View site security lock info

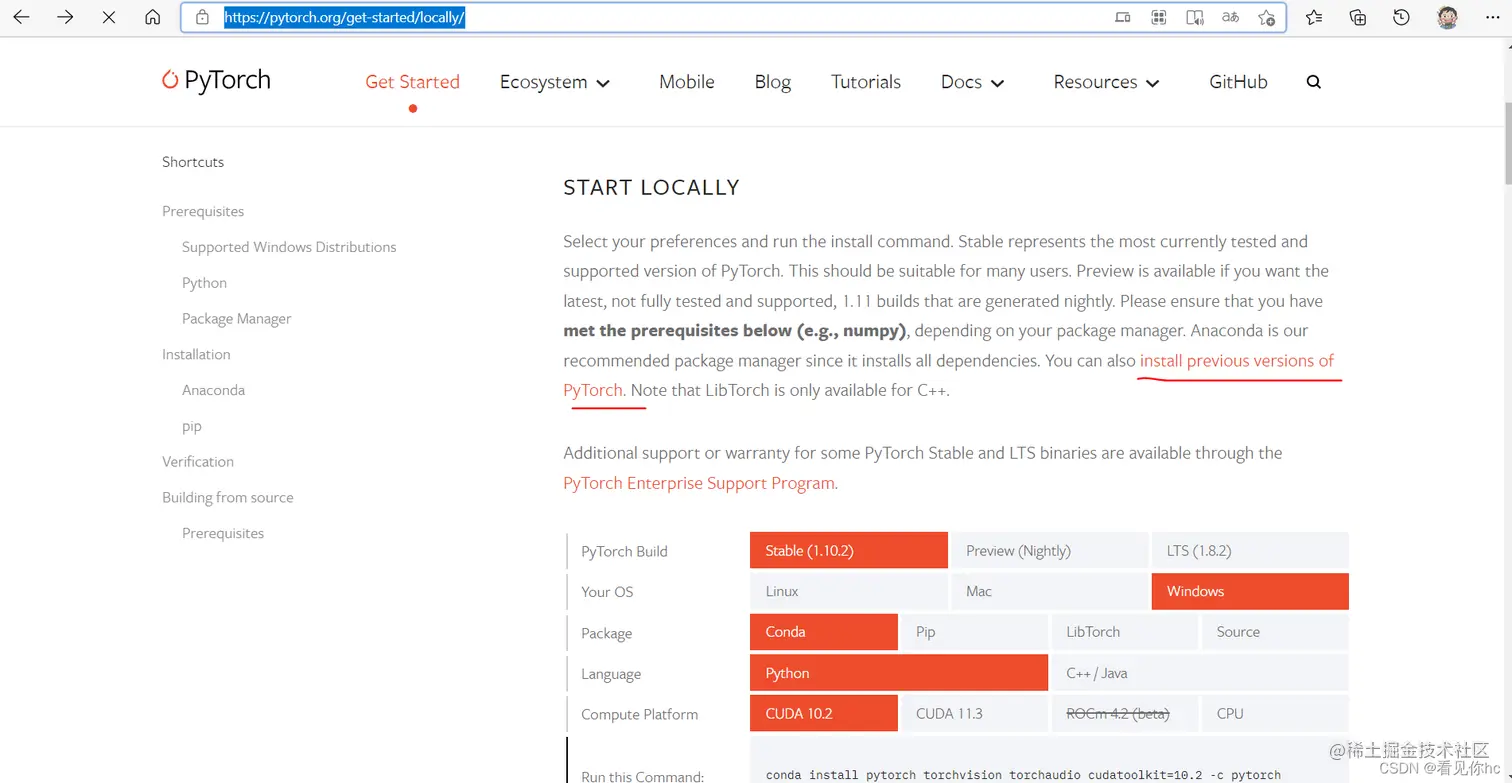pos(202,17)
